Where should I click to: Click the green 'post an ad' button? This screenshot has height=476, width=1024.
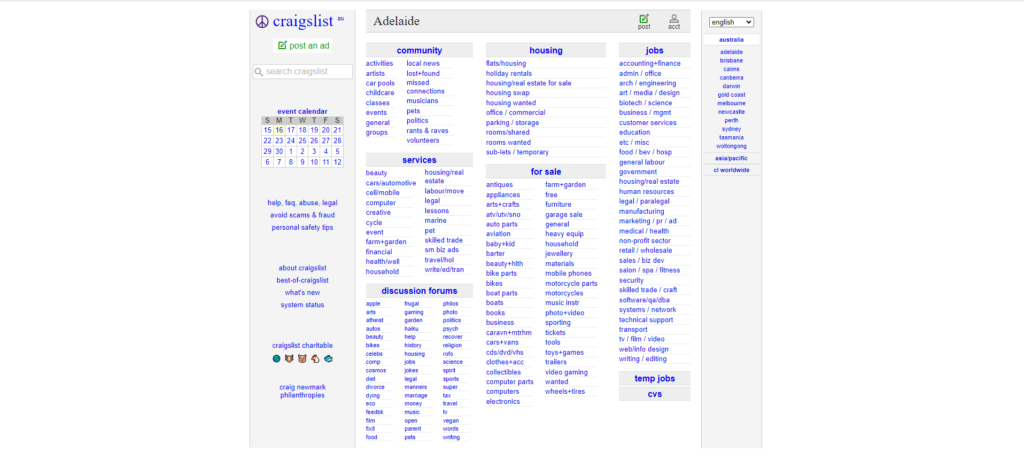[303, 46]
